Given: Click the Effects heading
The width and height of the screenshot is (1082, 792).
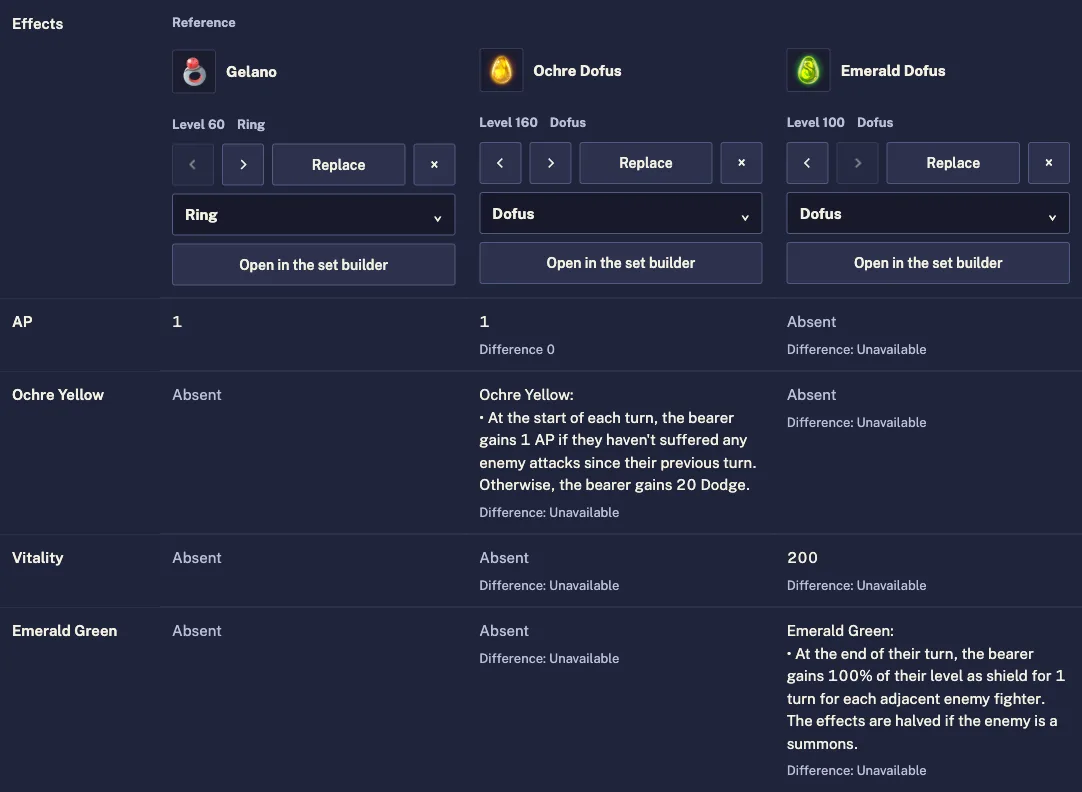Looking at the screenshot, I should pos(37,23).
